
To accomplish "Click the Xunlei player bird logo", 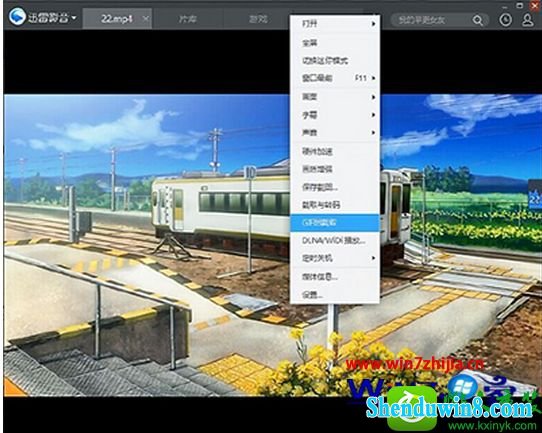I will coord(17,17).
